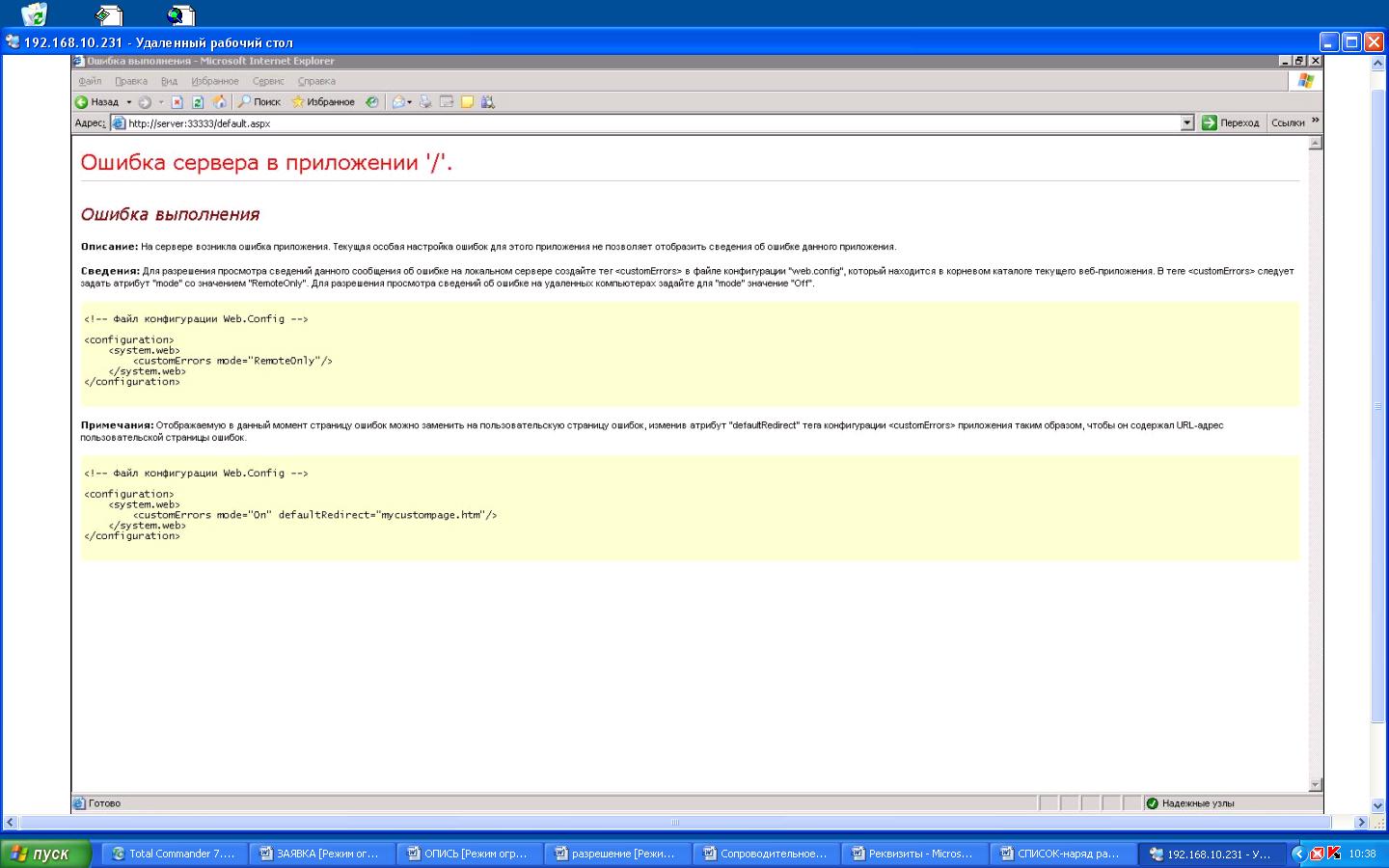Click the Edit page icon in the toolbar
The width and height of the screenshot is (1389, 868).
(x=447, y=102)
